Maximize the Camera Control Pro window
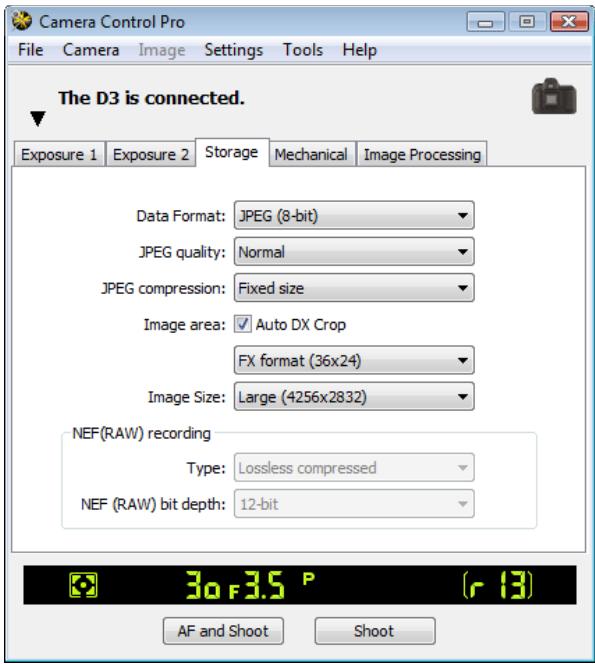 click(527, 22)
